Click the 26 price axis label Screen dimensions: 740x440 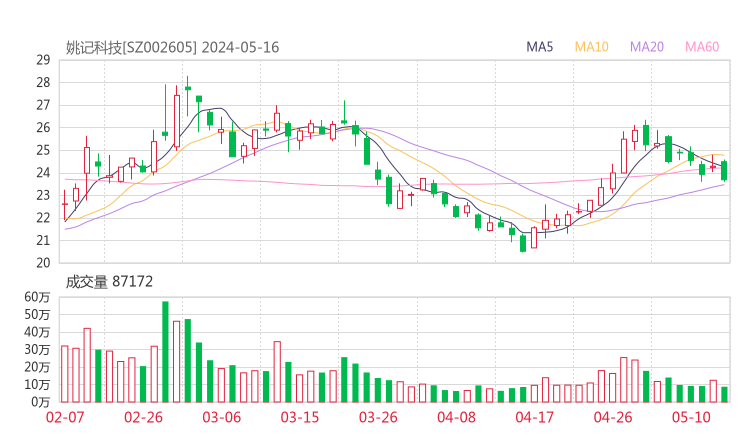(43, 127)
